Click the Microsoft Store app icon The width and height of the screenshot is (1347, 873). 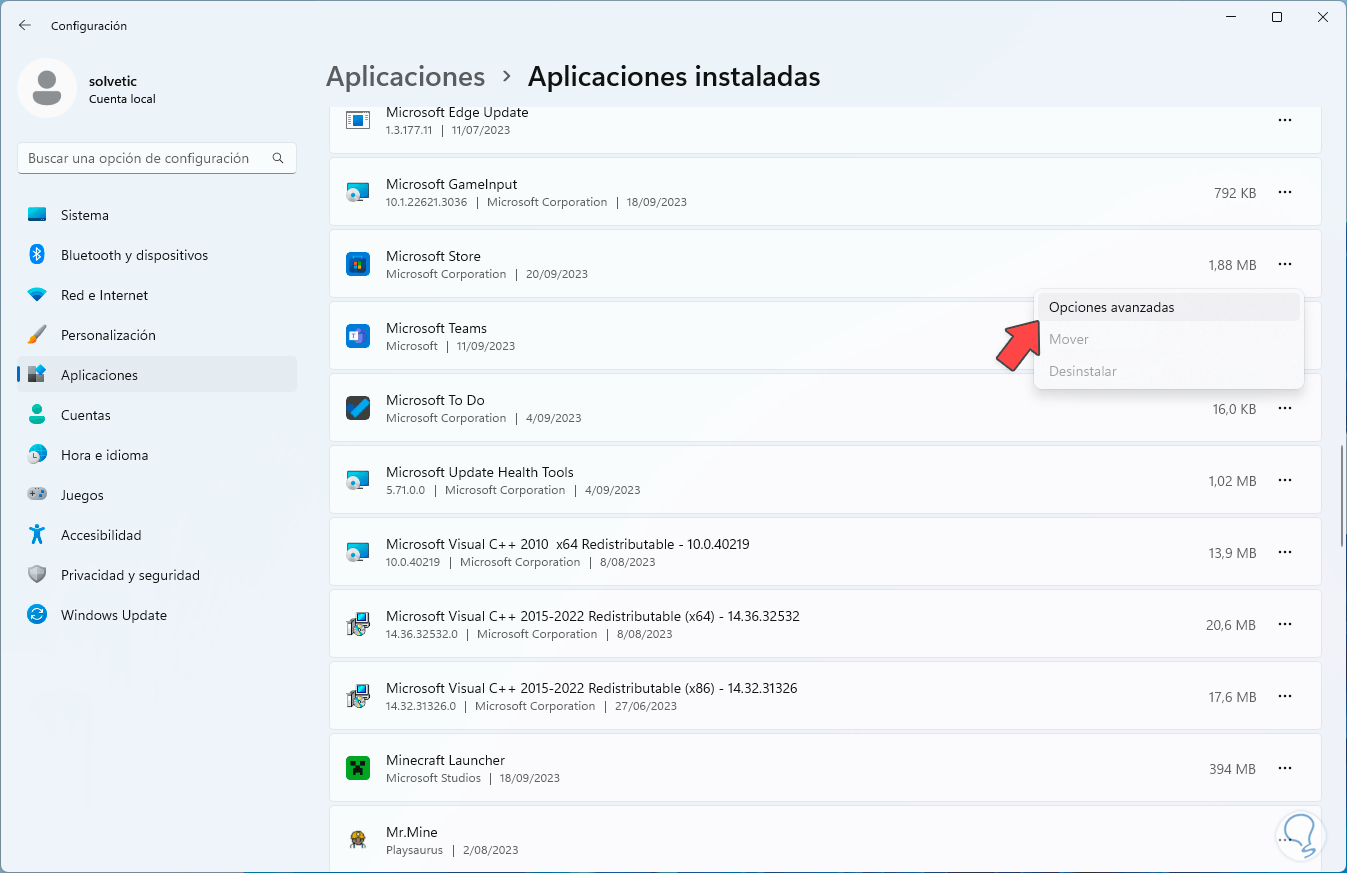pos(358,264)
